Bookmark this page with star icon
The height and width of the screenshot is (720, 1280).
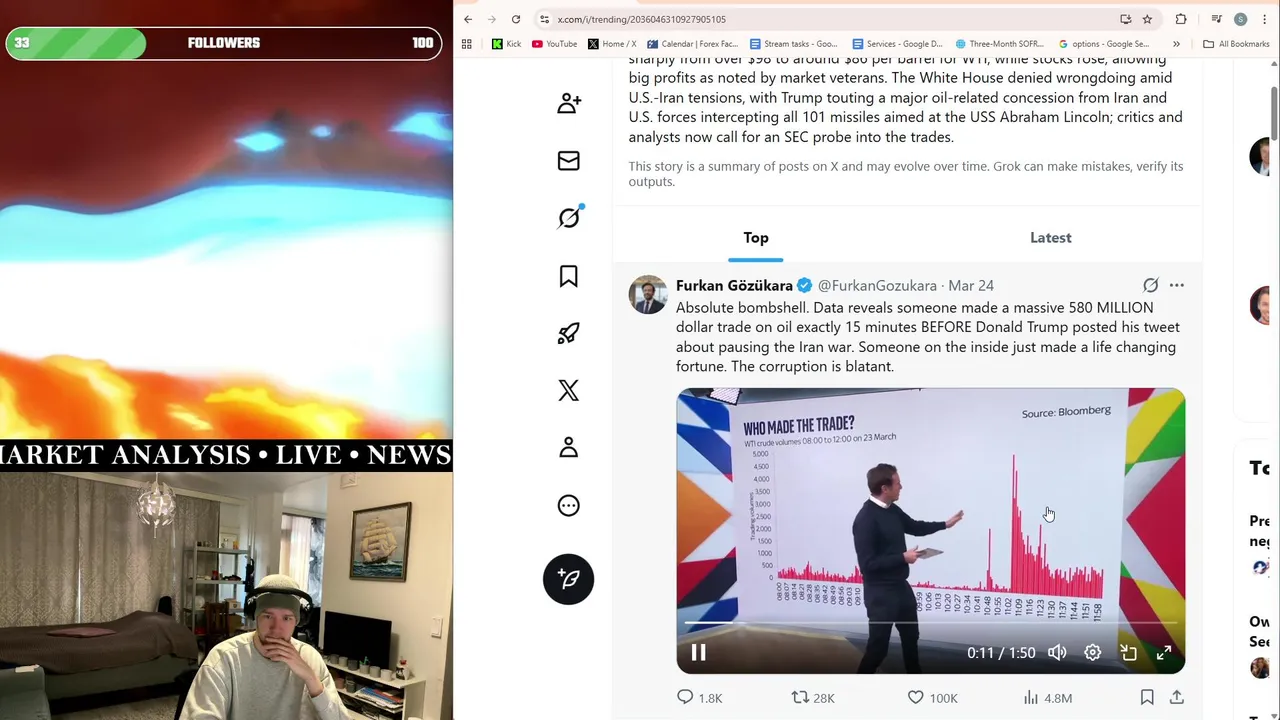pyautogui.click(x=1147, y=19)
